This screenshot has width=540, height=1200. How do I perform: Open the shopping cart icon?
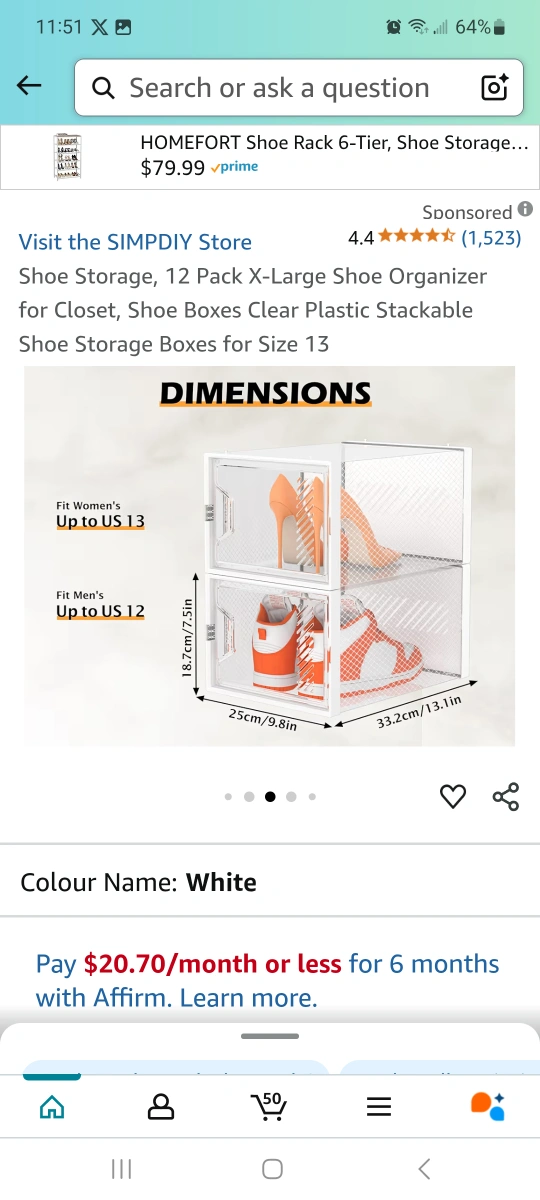coord(268,1105)
